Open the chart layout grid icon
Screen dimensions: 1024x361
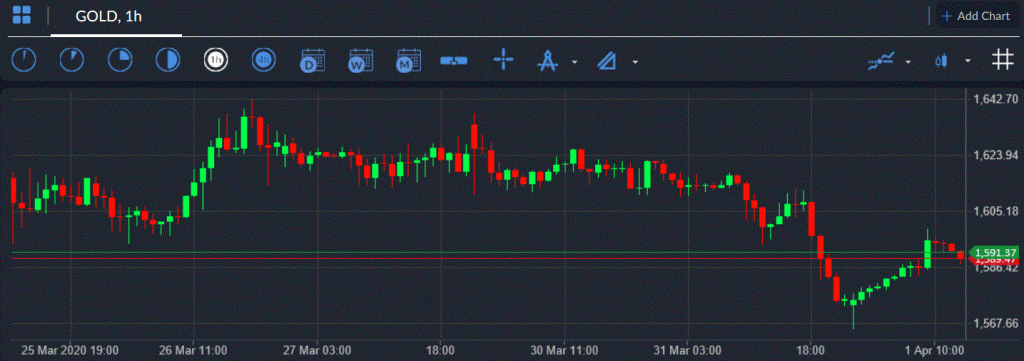click(22, 15)
